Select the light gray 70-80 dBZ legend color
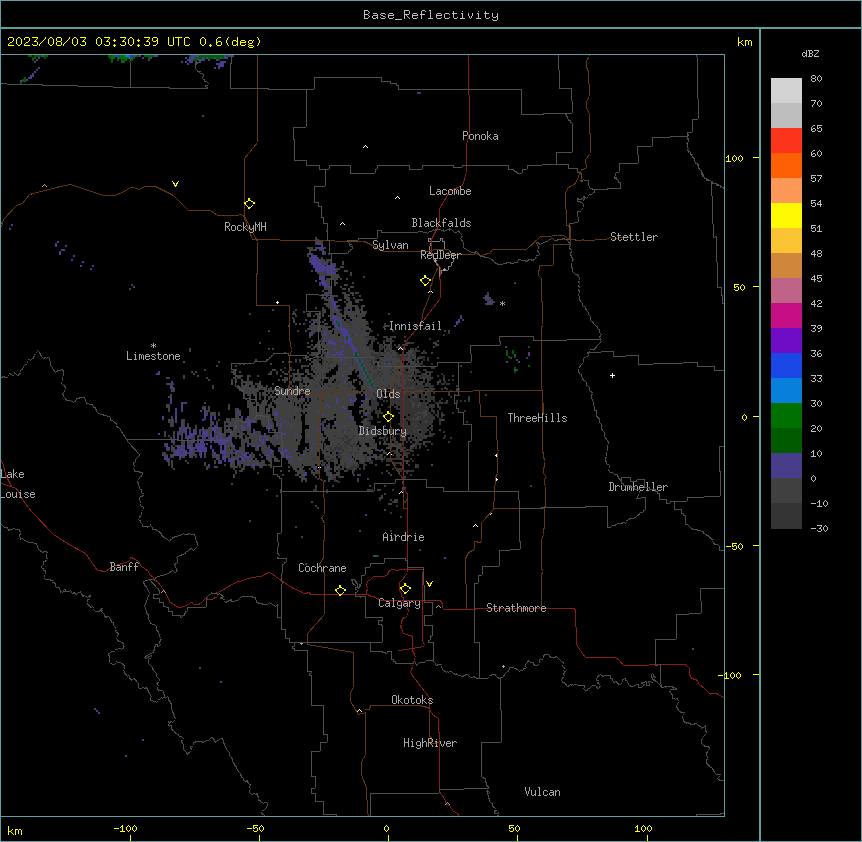This screenshot has width=862, height=842. tap(786, 91)
